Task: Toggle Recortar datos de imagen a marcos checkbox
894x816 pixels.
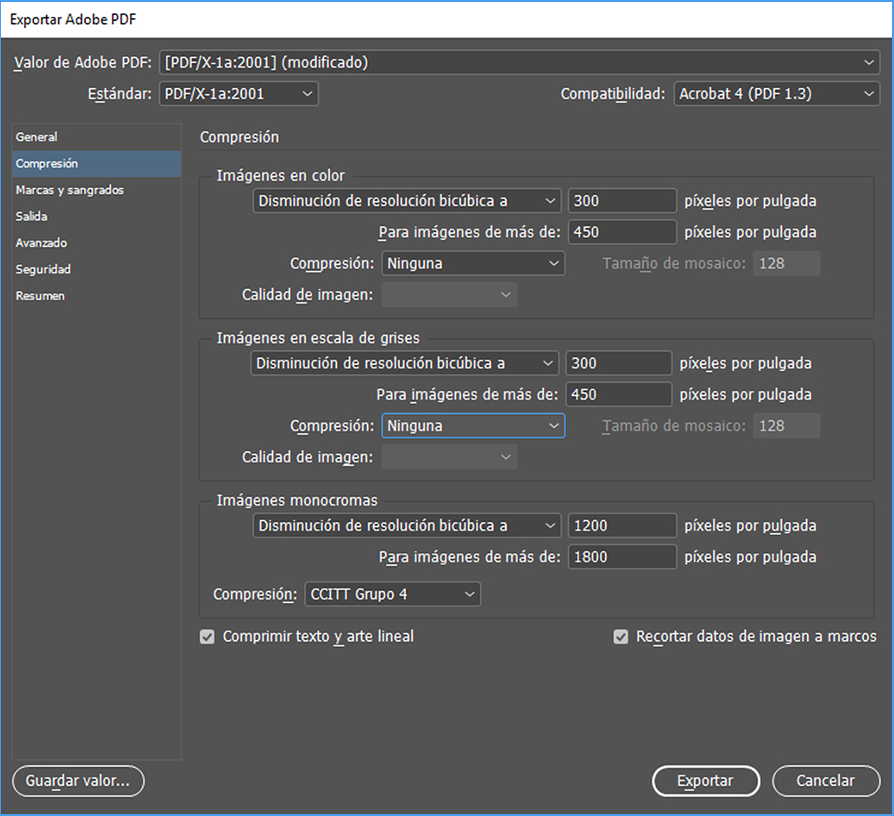Action: 621,636
